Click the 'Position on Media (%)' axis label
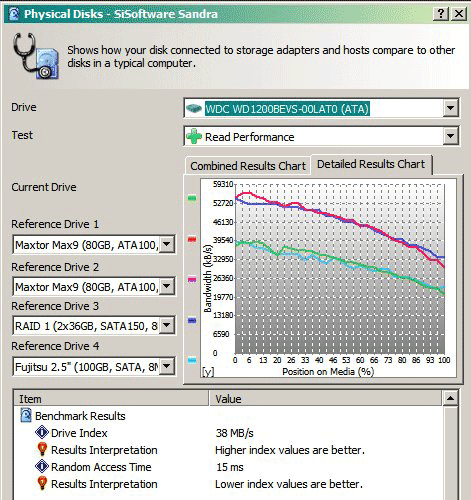 (328, 371)
